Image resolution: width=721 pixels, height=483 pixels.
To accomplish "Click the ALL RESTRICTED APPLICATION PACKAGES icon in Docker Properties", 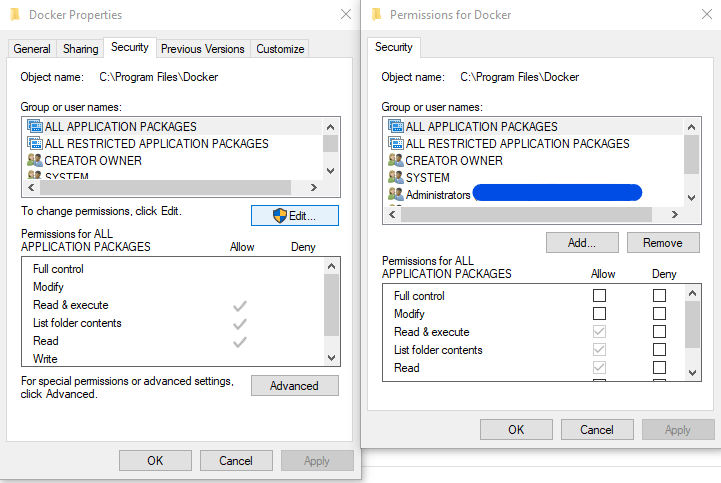I will (34, 144).
